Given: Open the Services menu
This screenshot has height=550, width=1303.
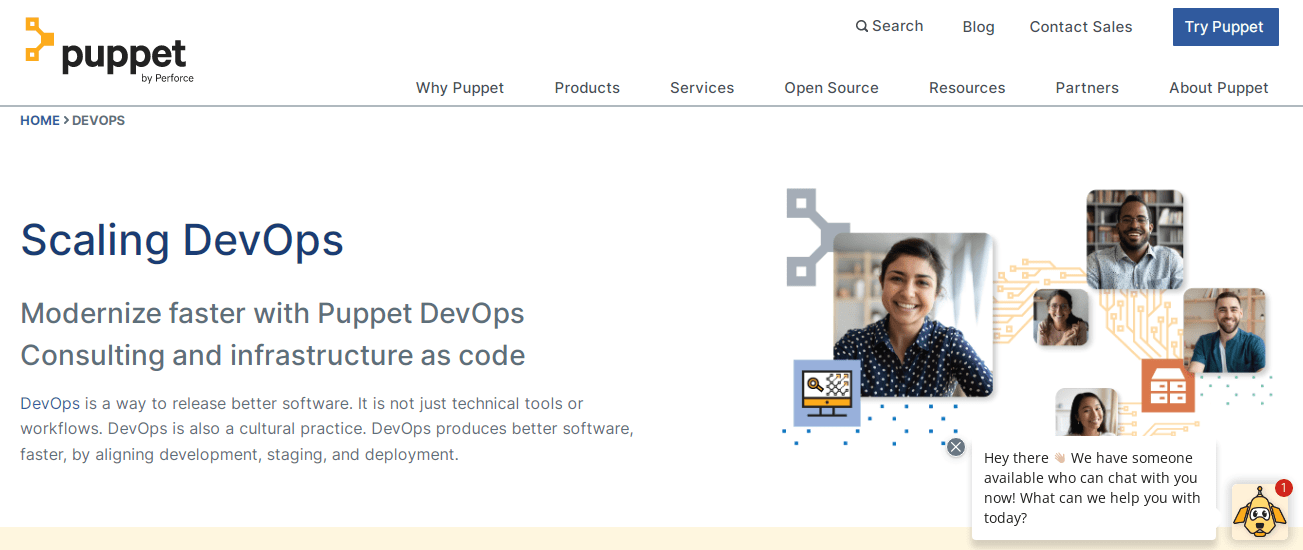Looking at the screenshot, I should pyautogui.click(x=702, y=88).
